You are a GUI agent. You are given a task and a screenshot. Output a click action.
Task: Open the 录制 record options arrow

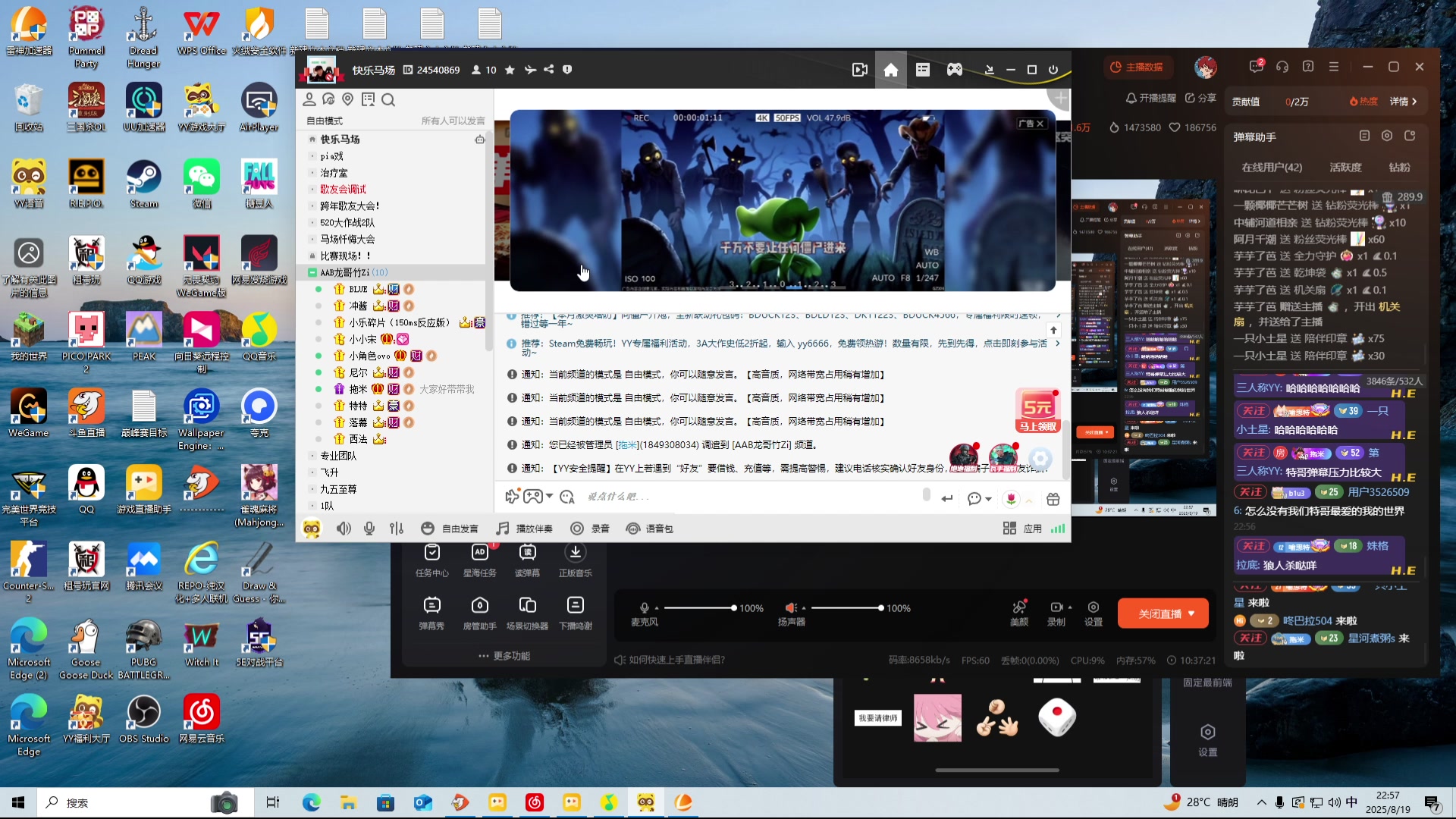coord(1070,607)
